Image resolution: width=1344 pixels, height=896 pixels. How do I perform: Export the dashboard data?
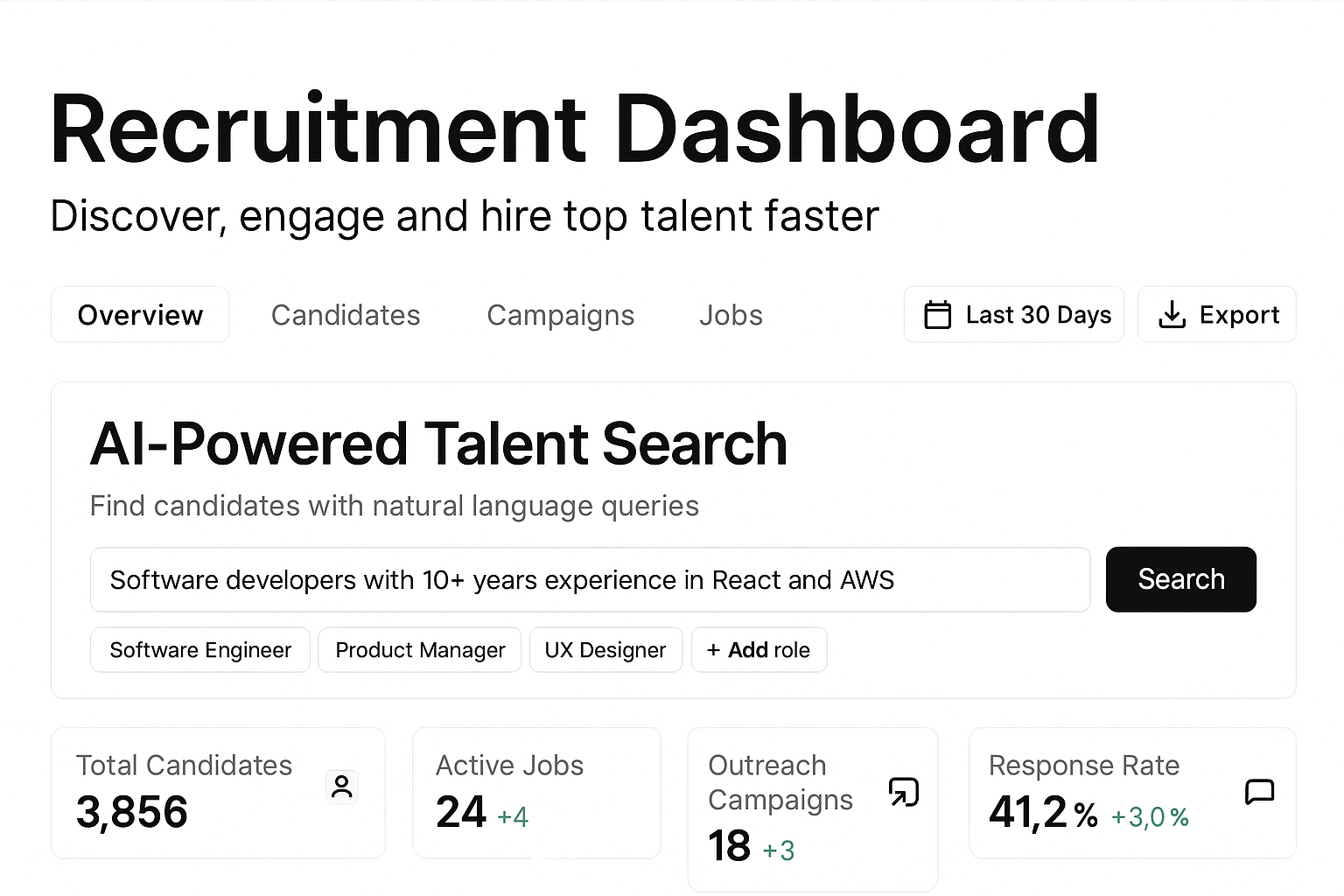[1216, 314]
